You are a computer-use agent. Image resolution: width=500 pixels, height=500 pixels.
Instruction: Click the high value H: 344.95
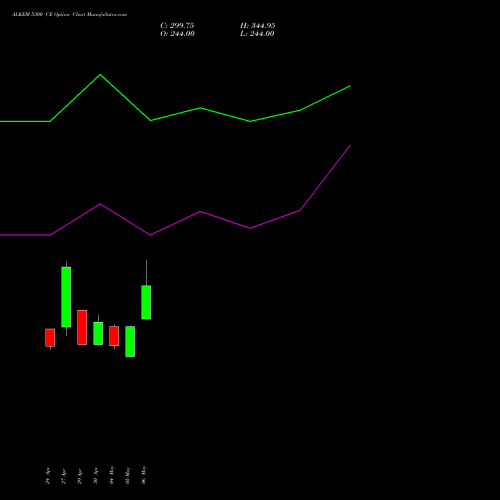(258, 26)
